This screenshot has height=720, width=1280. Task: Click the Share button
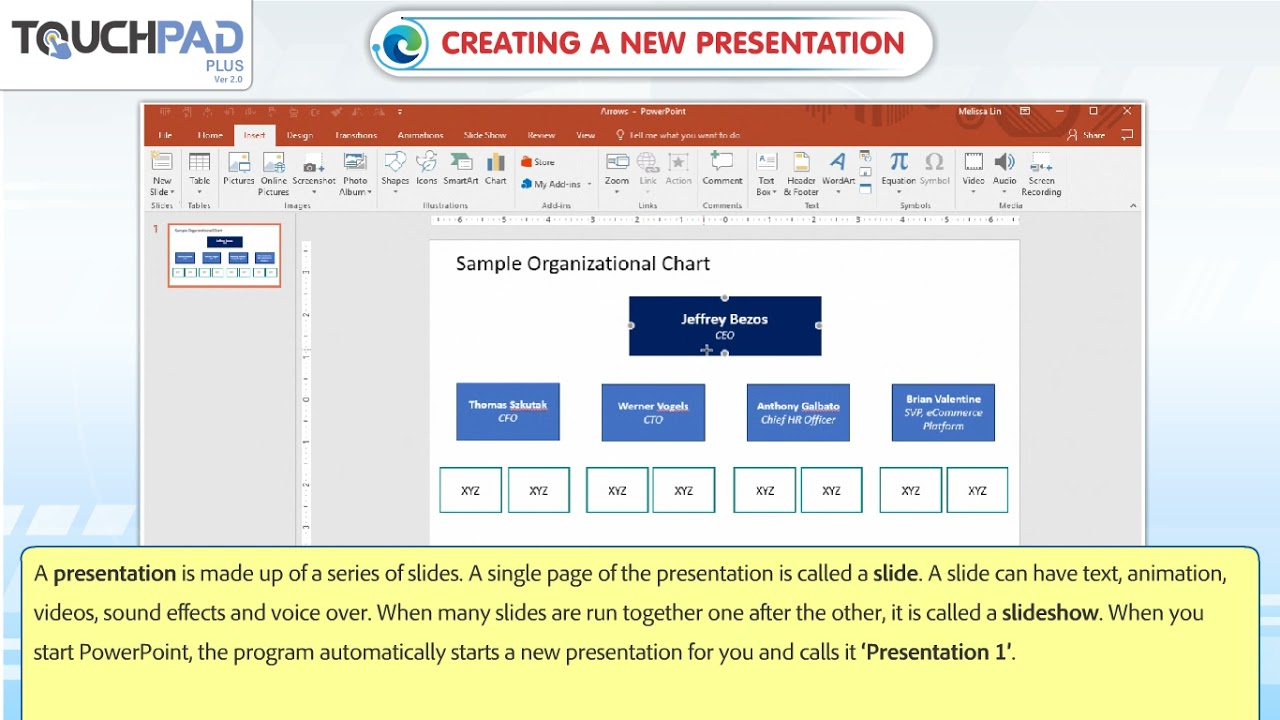pos(1087,135)
